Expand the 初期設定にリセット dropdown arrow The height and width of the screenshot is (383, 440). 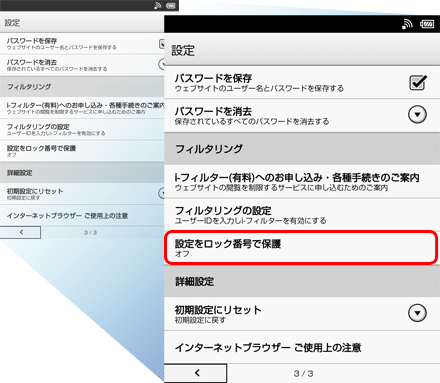click(x=417, y=313)
